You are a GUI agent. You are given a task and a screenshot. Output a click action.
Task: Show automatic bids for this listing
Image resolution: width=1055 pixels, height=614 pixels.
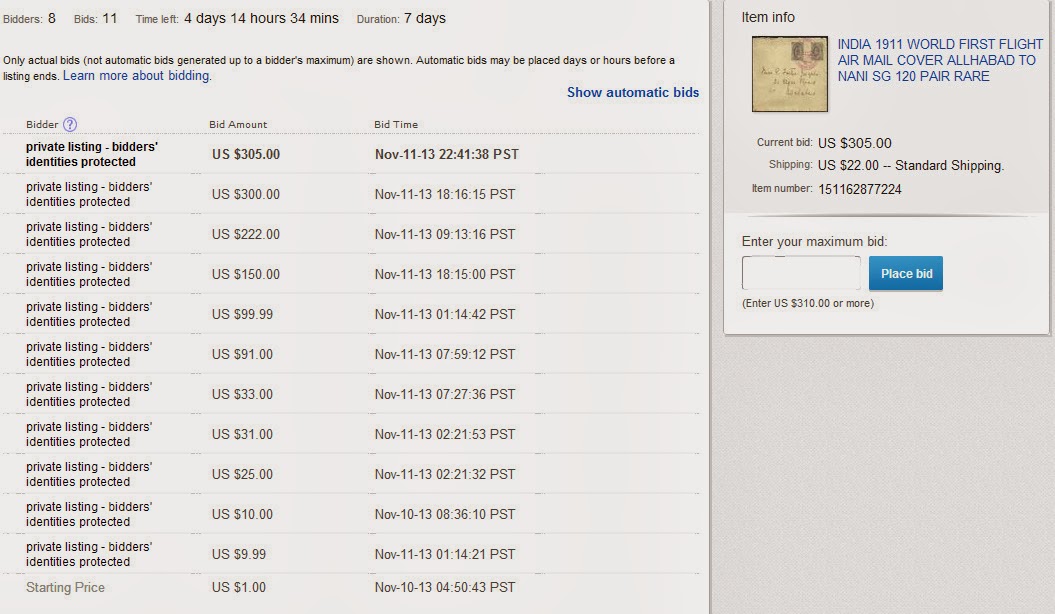632,92
